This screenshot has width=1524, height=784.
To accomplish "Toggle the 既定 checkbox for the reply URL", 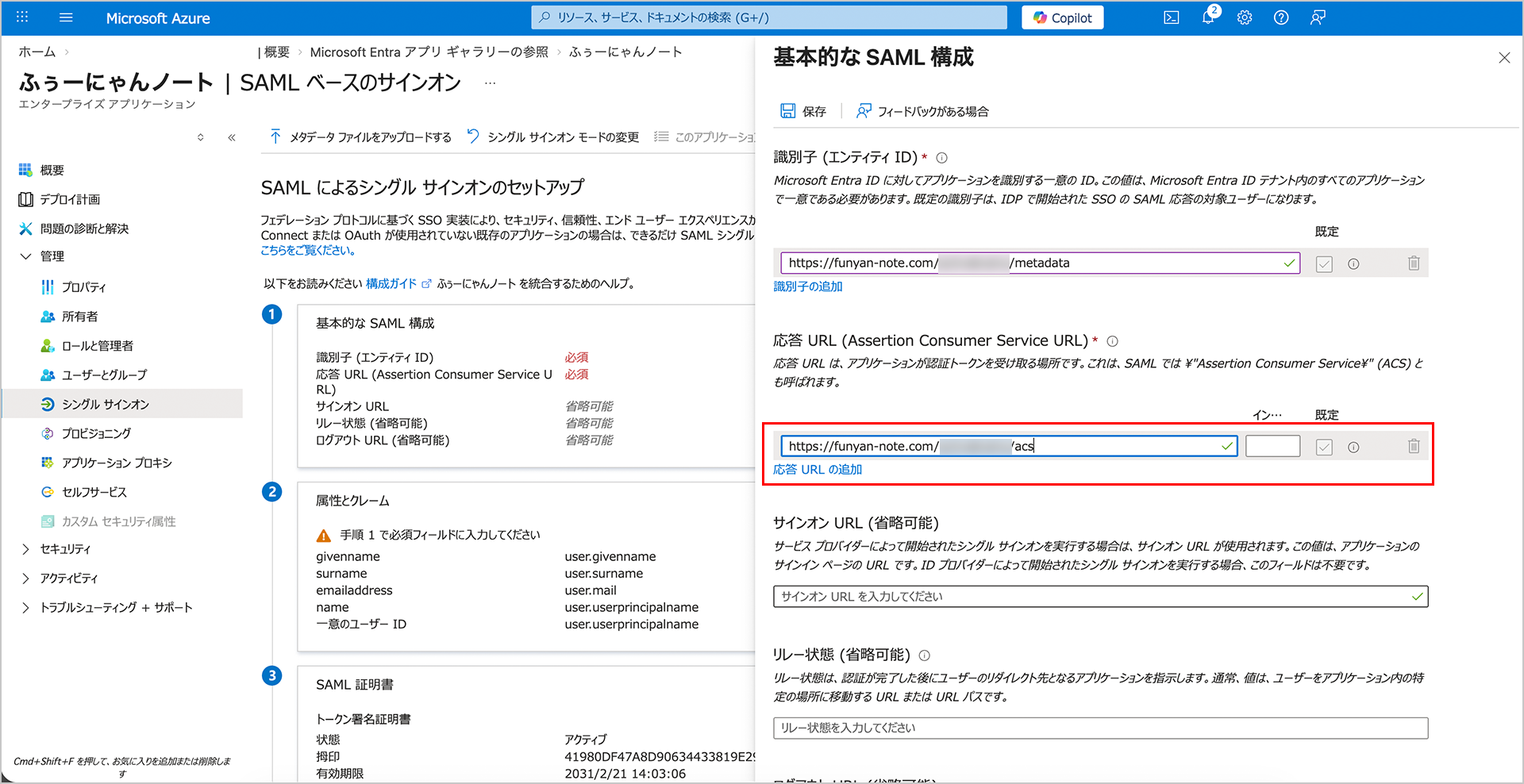I will (1323, 448).
